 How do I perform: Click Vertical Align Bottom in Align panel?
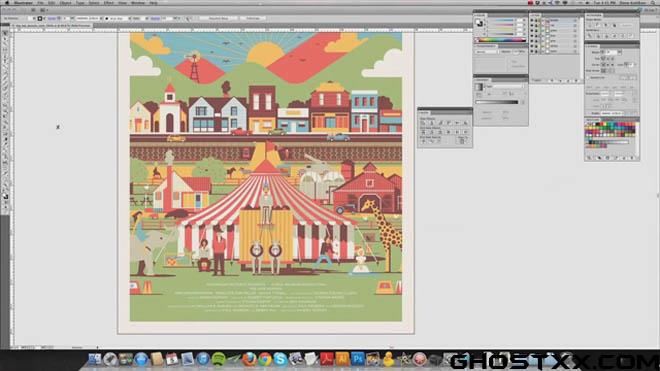click(x=466, y=123)
